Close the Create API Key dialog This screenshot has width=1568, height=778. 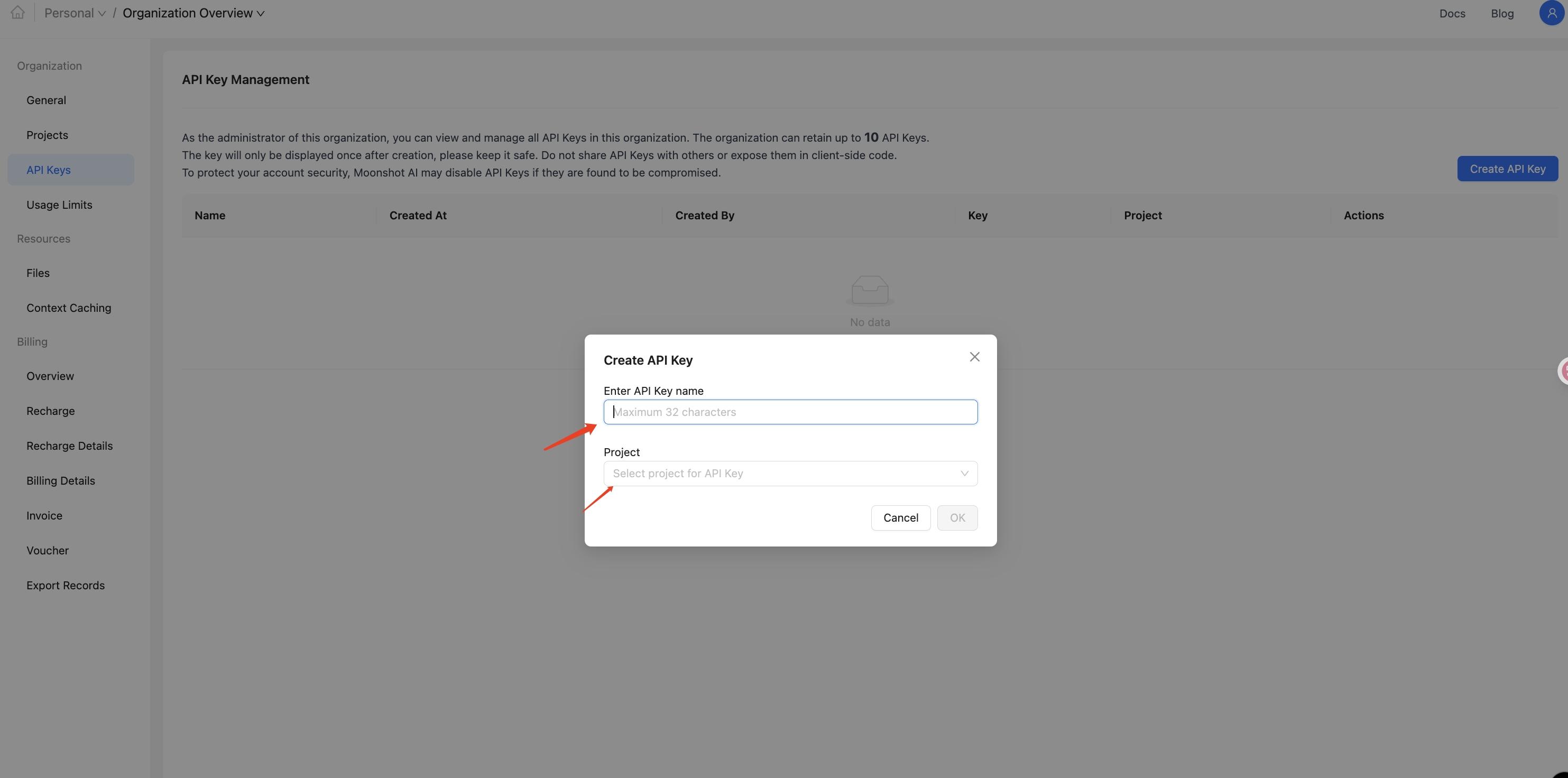coord(974,357)
